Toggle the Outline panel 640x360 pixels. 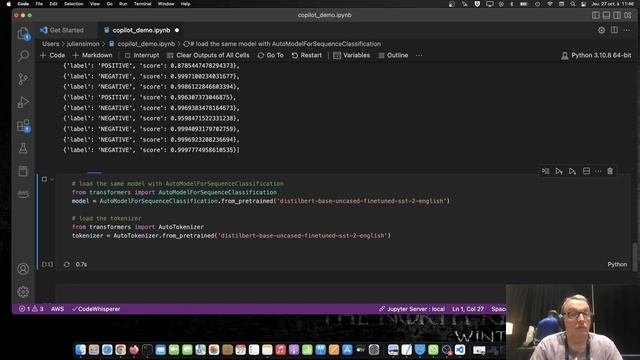pyautogui.click(x=393, y=56)
